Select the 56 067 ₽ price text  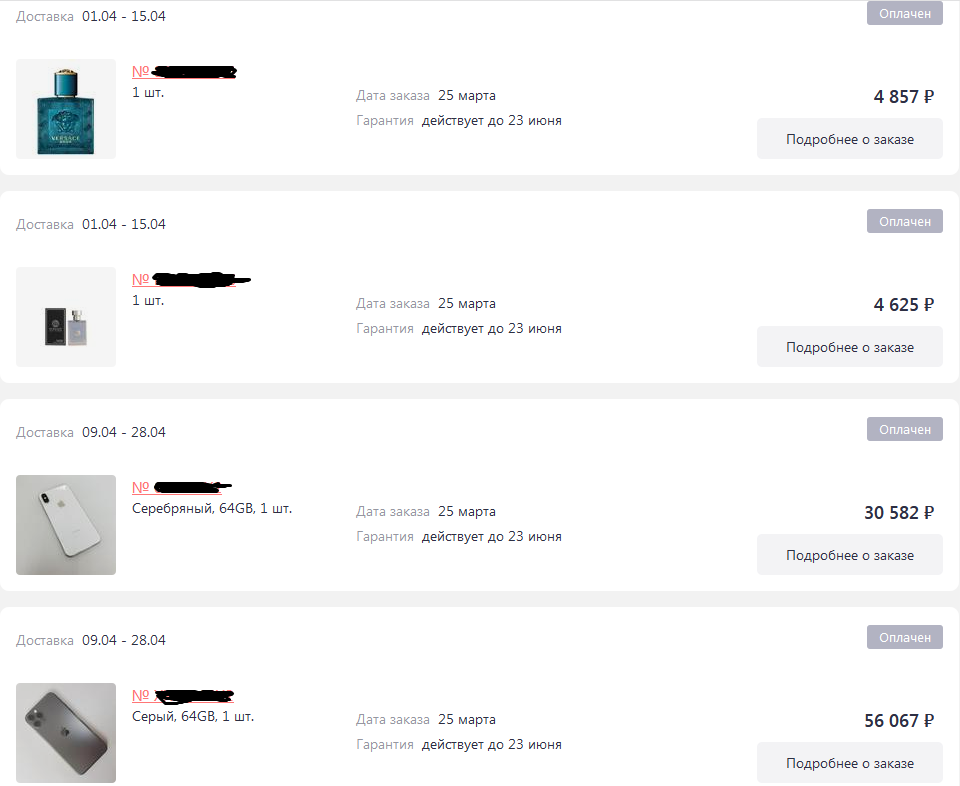click(x=899, y=720)
